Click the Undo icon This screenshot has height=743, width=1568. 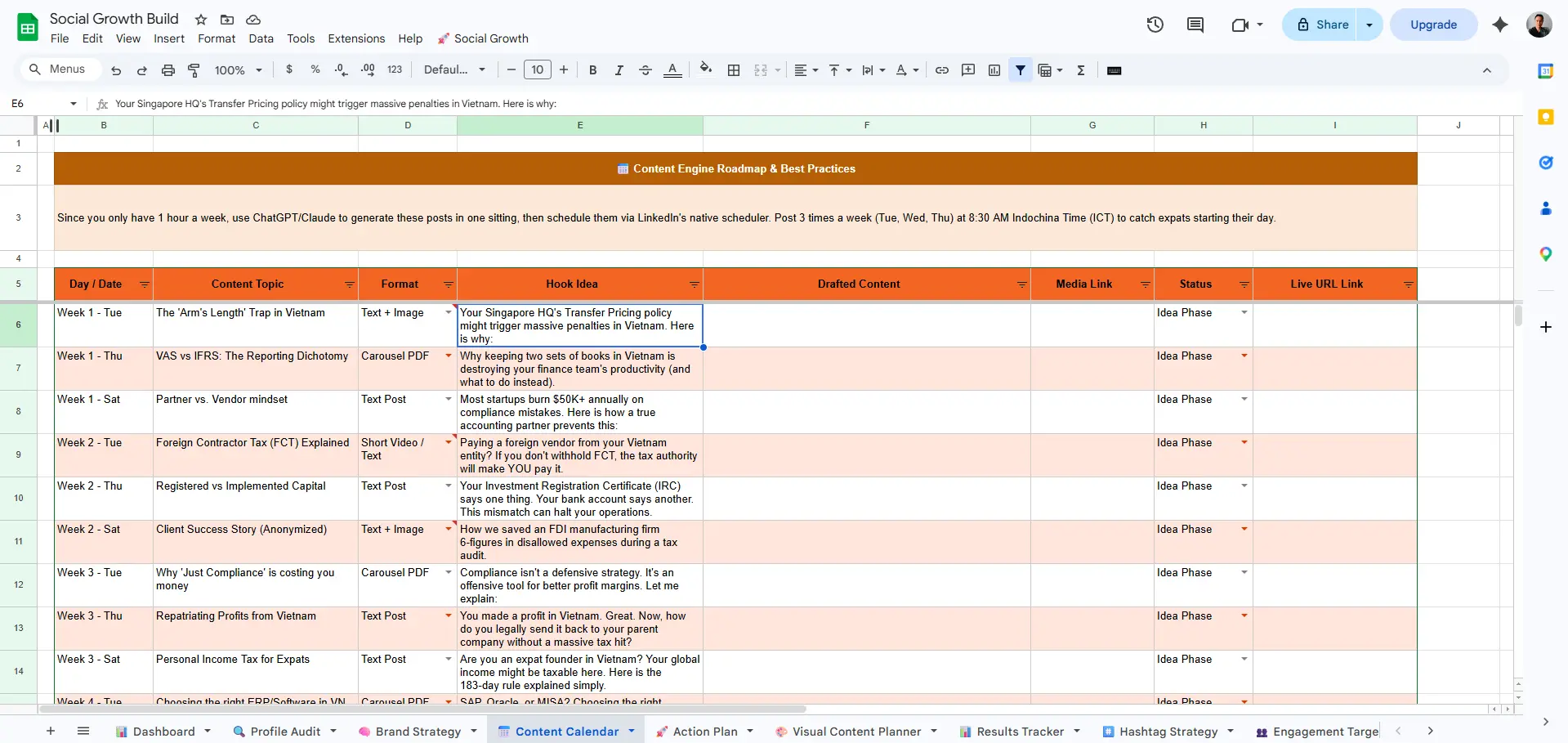[x=116, y=70]
